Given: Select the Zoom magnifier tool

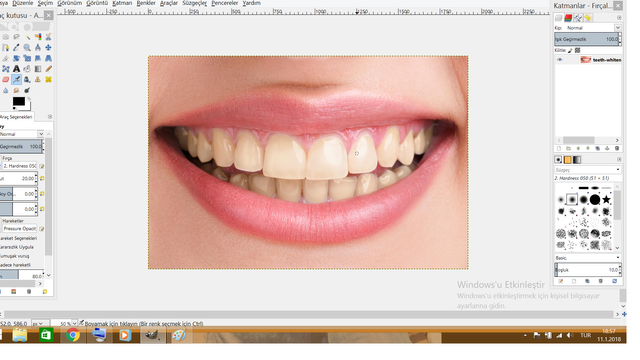Looking at the screenshot, I should coord(27,47).
